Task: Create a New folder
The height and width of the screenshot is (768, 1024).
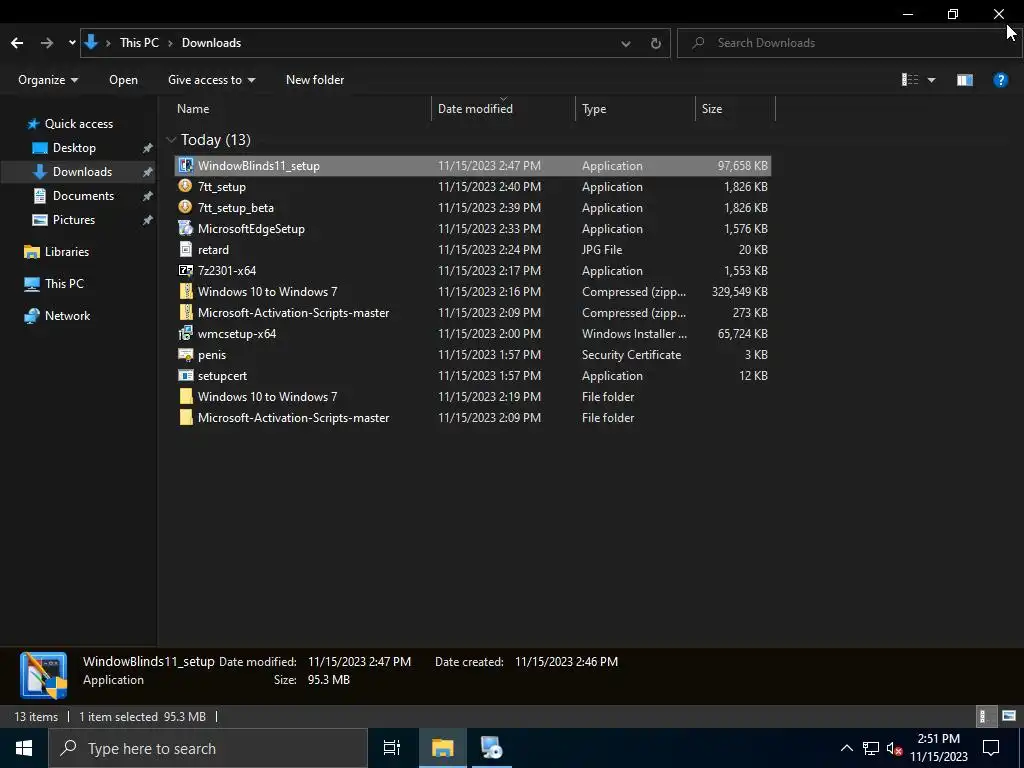Action: click(315, 80)
